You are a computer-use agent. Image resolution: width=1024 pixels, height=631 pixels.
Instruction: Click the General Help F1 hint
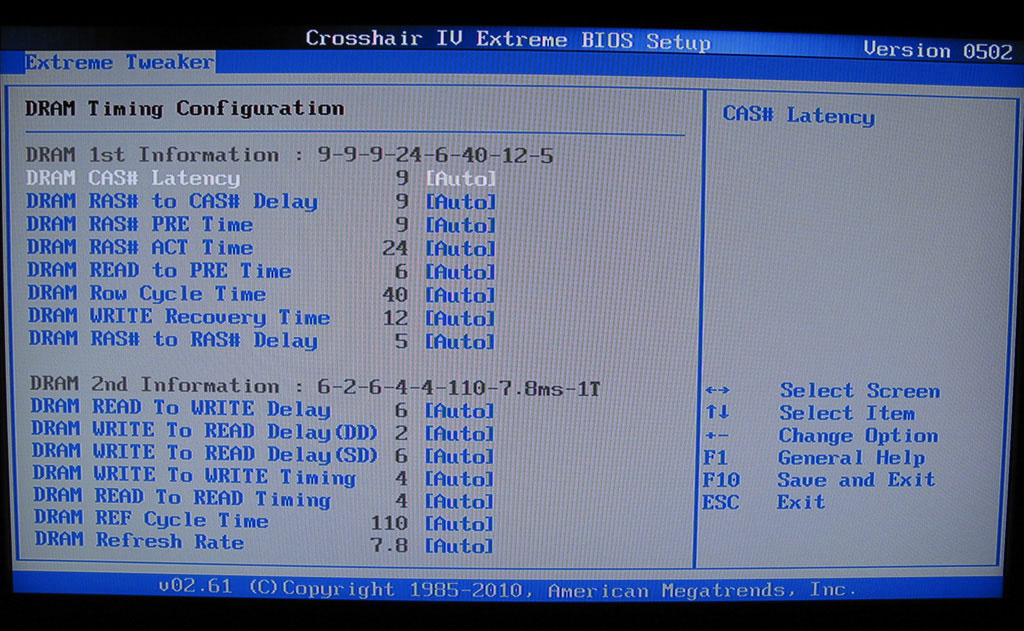point(851,458)
